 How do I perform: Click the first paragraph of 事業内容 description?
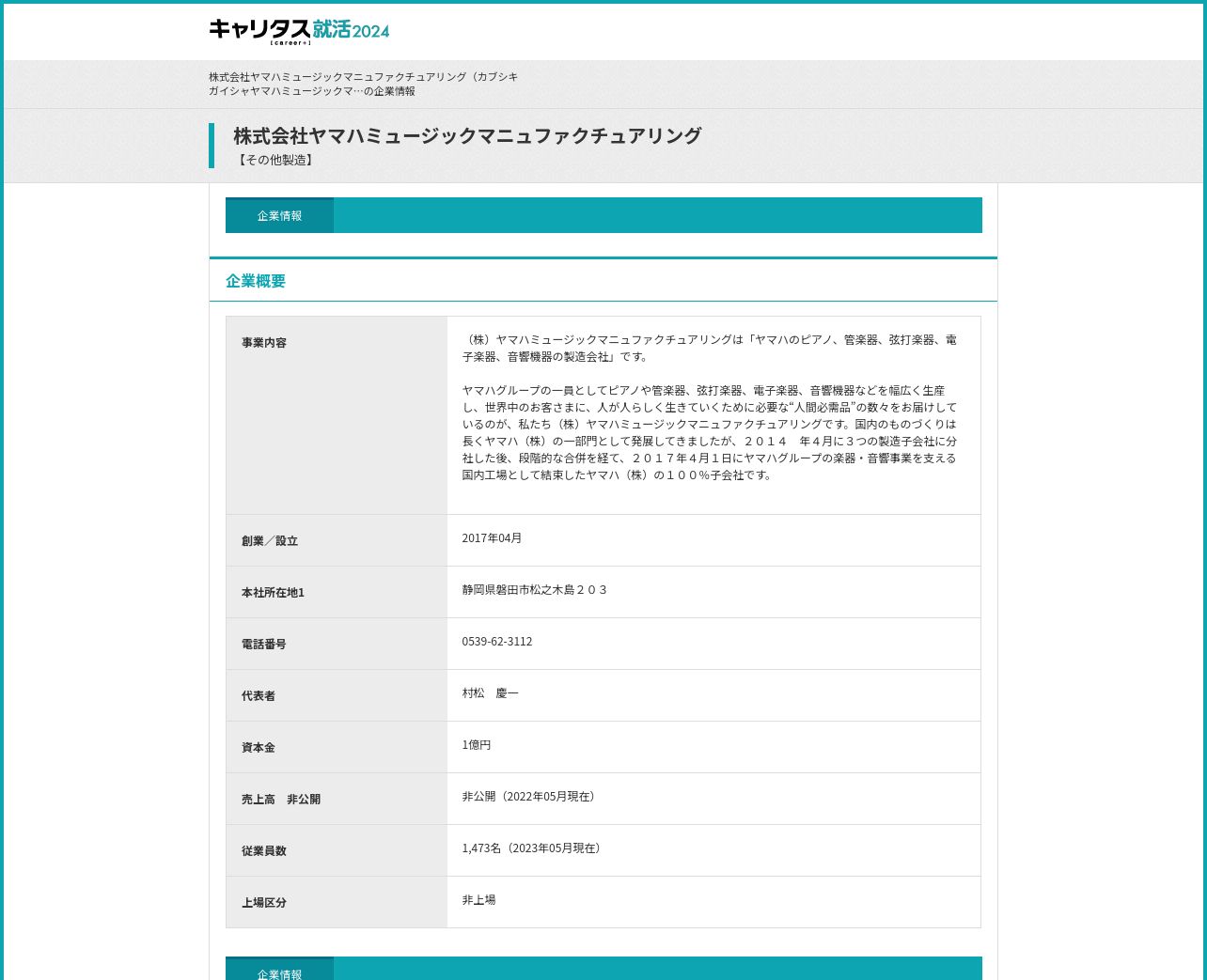pyautogui.click(x=710, y=349)
